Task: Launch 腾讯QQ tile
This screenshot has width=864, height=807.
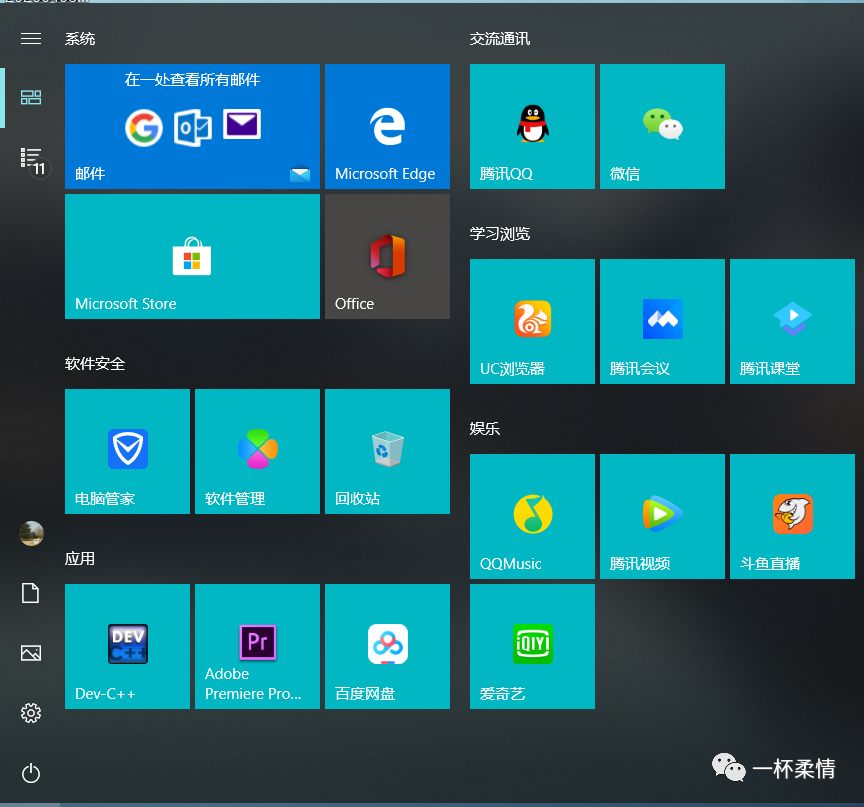Action: (532, 126)
